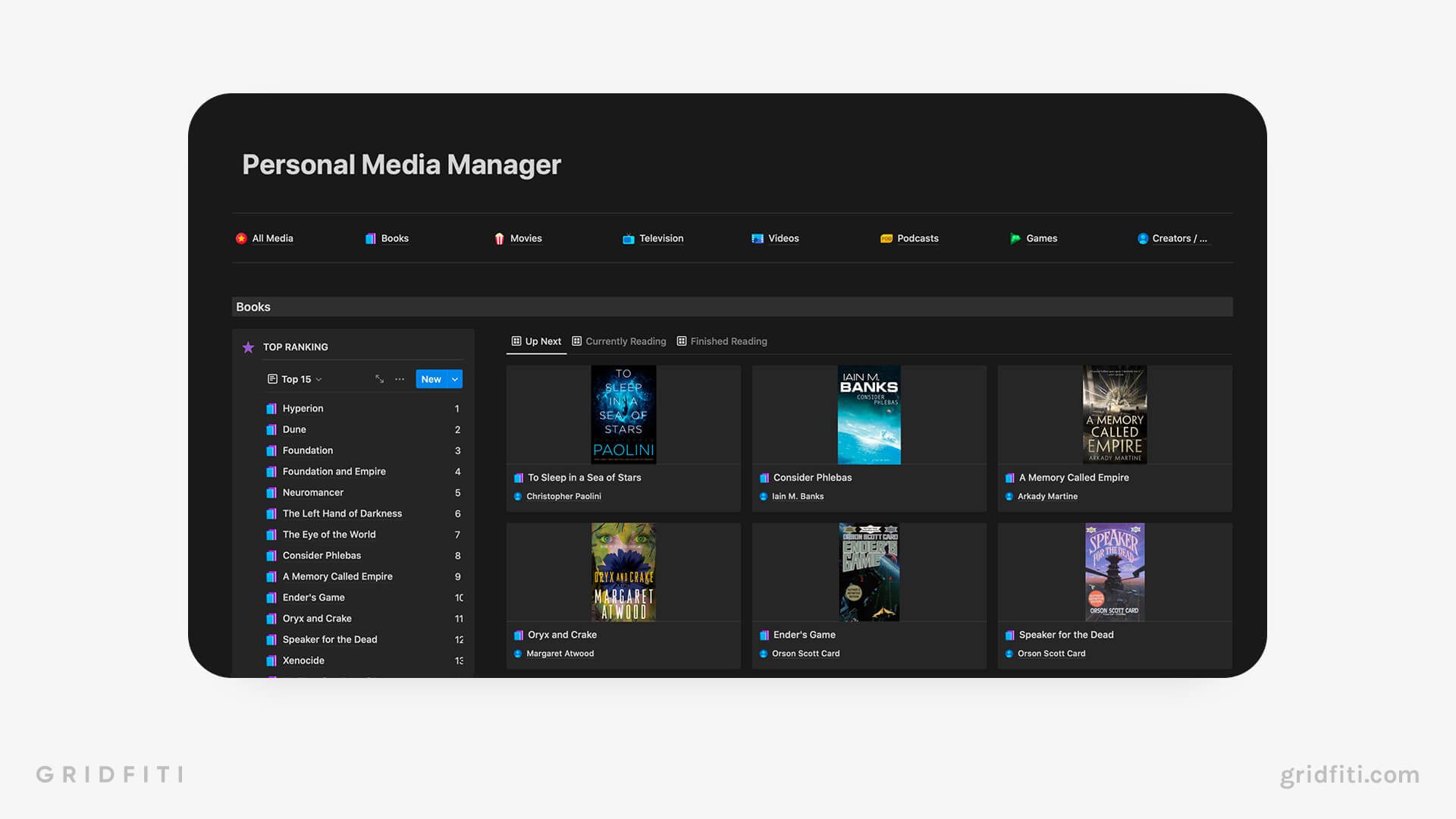
Task: Click the book icon beside Neuromancer
Action: click(271, 492)
